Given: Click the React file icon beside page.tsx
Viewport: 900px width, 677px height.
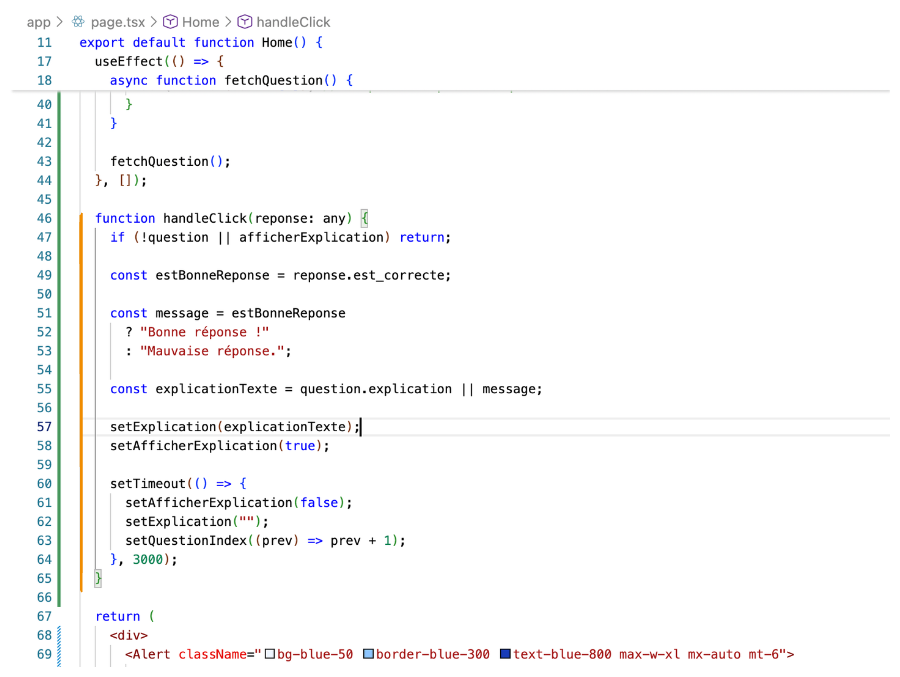Looking at the screenshot, I should coord(78,22).
